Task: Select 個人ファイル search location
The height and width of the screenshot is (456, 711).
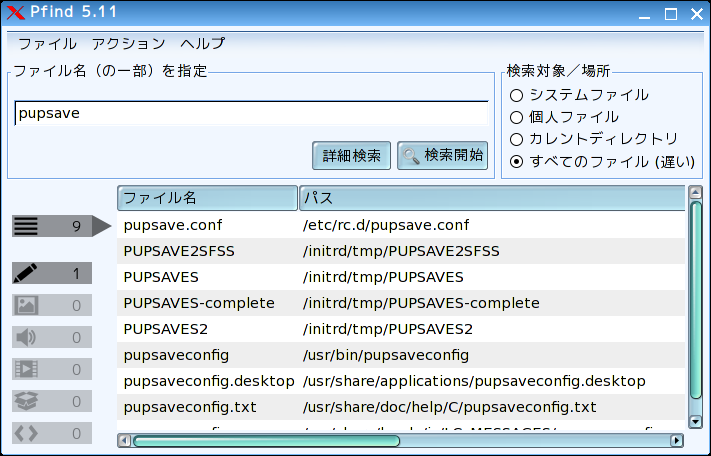Action: (x=564, y=117)
